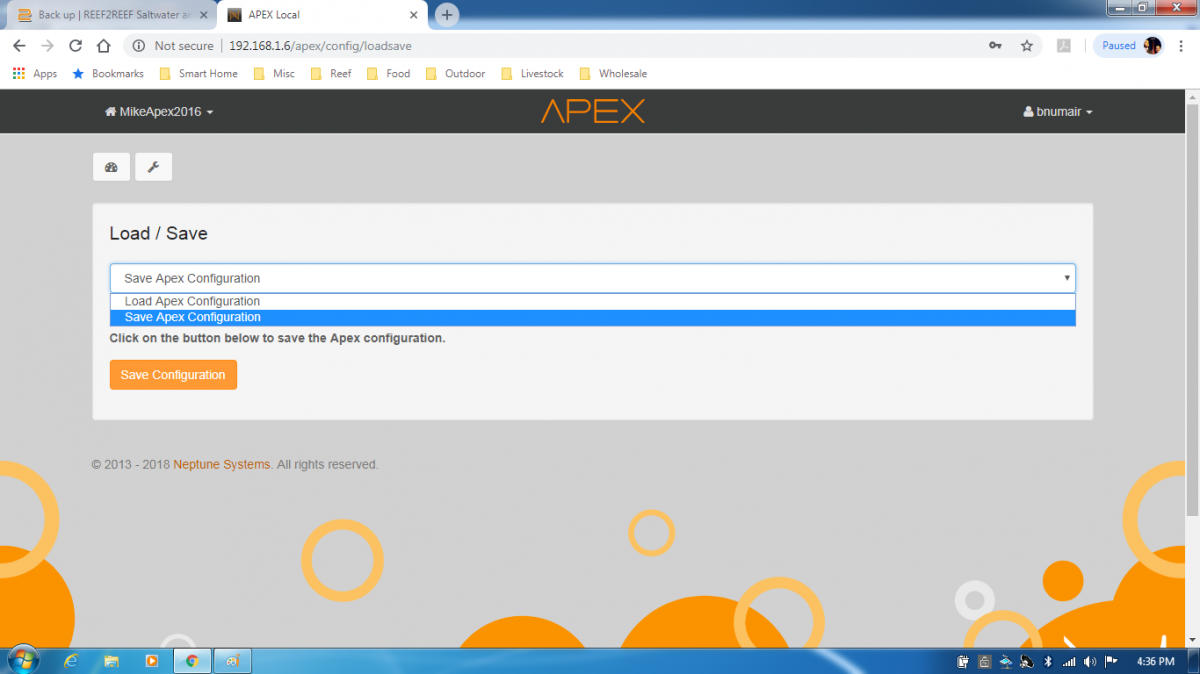The image size is (1200, 674).
Task: Open Chrome three-dot menu
Action: [1183, 46]
